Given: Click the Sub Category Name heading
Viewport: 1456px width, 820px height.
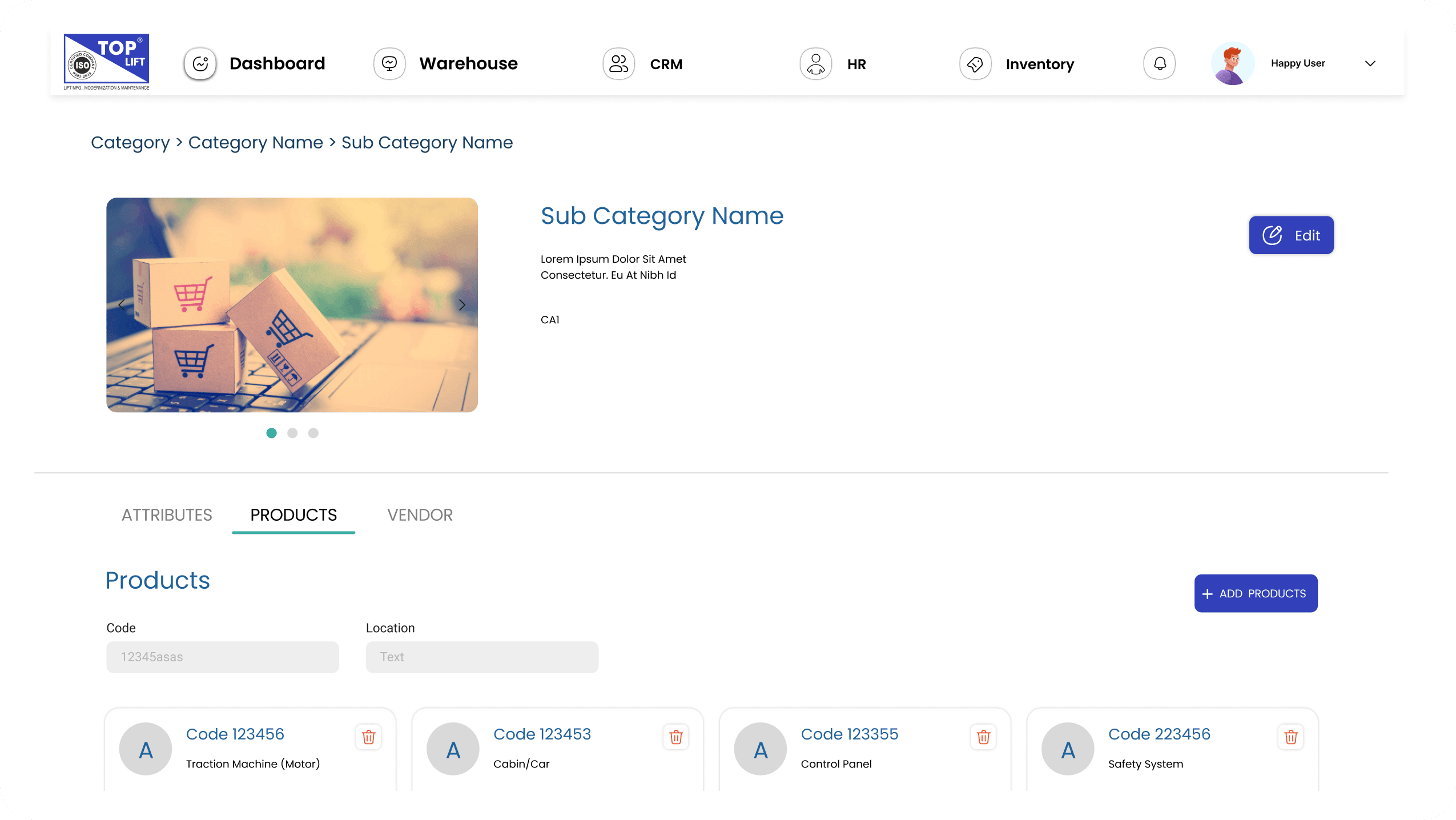Looking at the screenshot, I should (x=662, y=216).
